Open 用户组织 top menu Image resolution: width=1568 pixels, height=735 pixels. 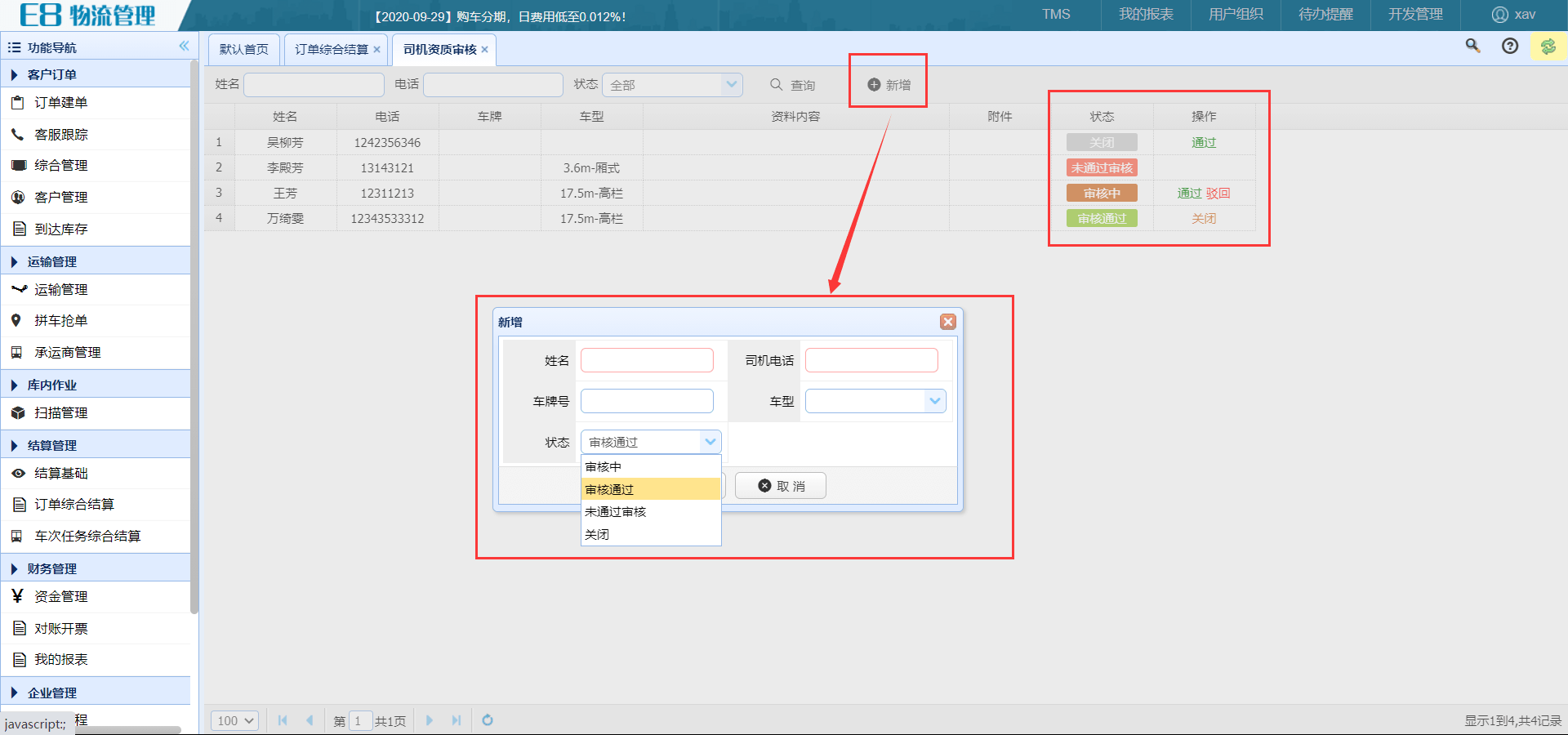(x=1236, y=15)
